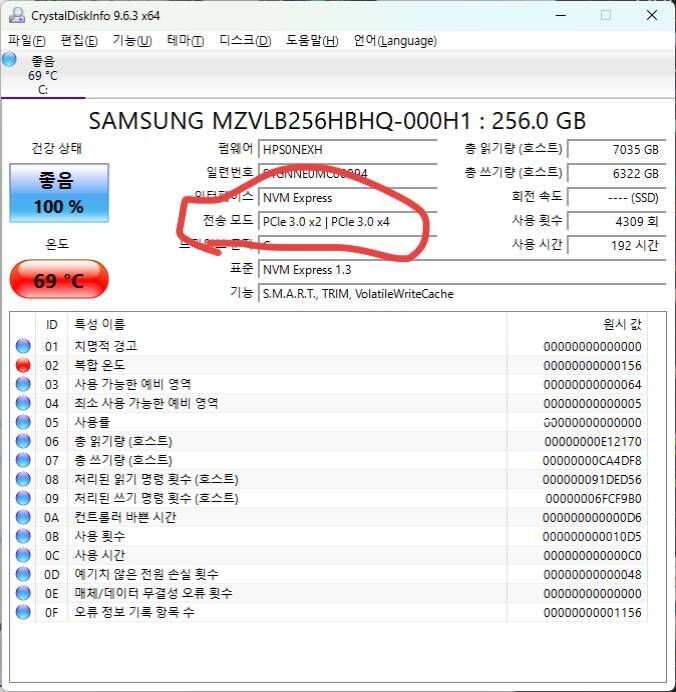Open the 편집(E) menu

79,41
